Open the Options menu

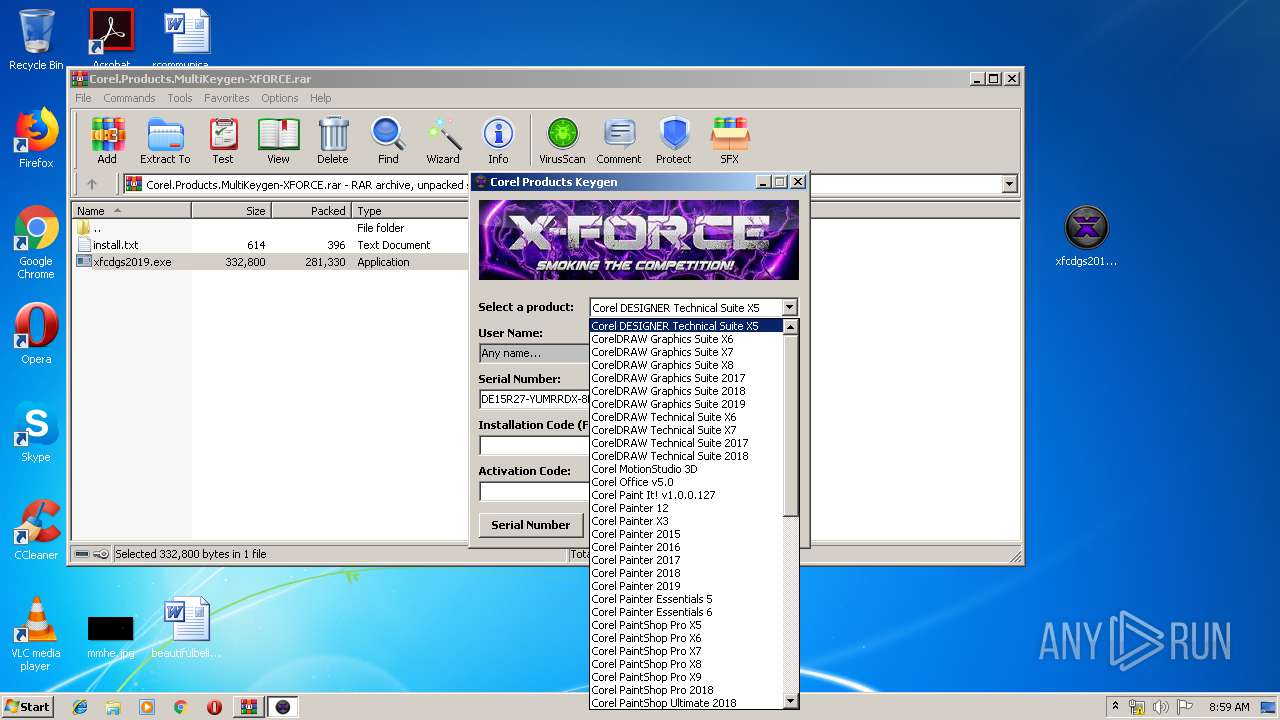[x=280, y=98]
